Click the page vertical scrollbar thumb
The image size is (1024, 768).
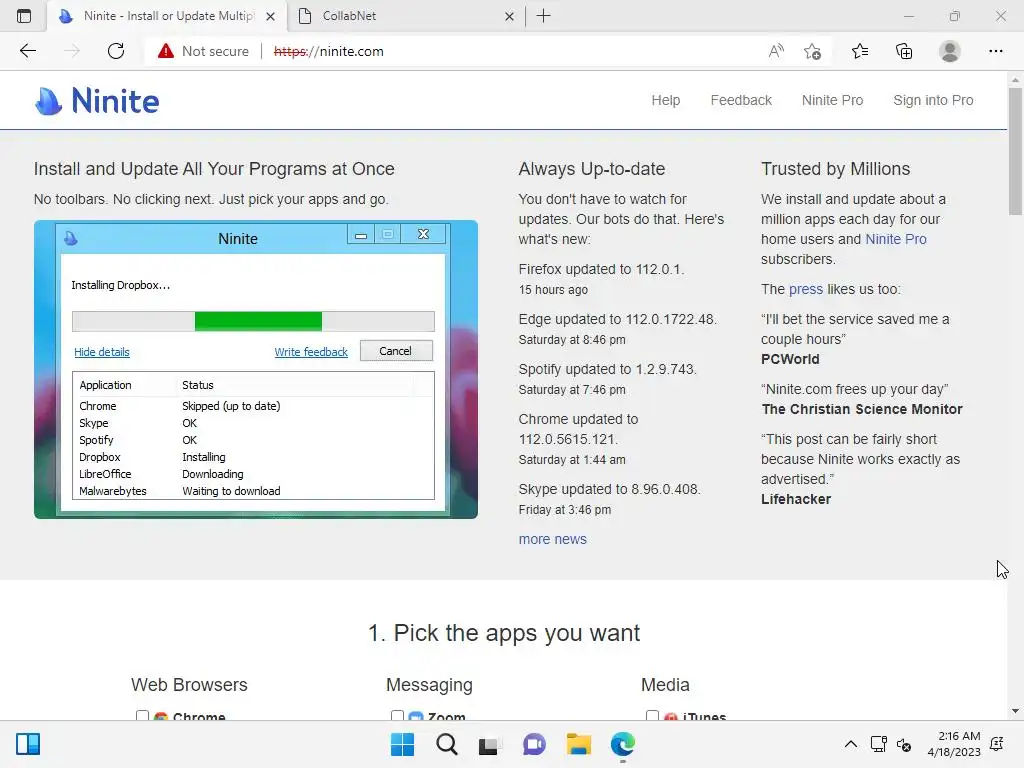(1015, 150)
